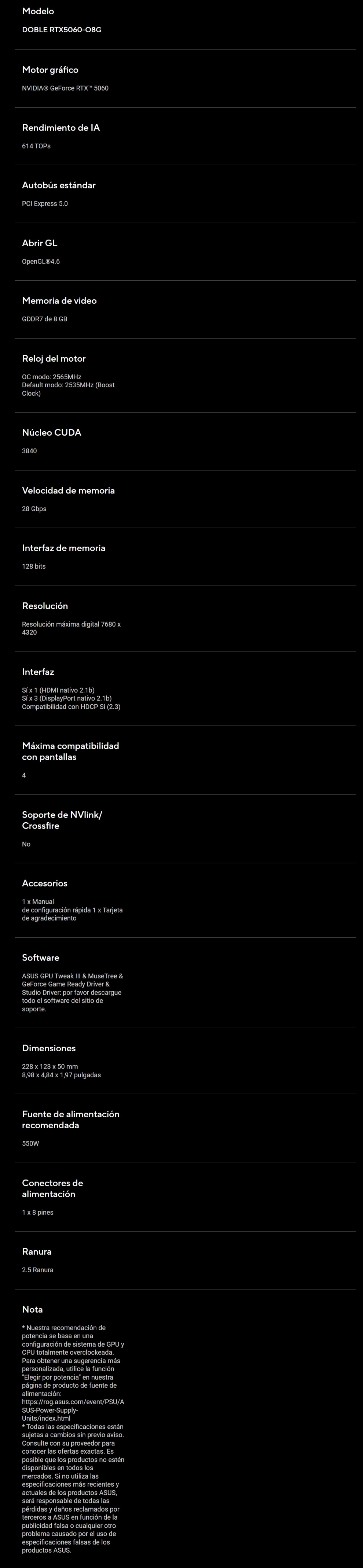Click the 550W recommended power value
This screenshot has width=363, height=1568.
click(x=30, y=1144)
